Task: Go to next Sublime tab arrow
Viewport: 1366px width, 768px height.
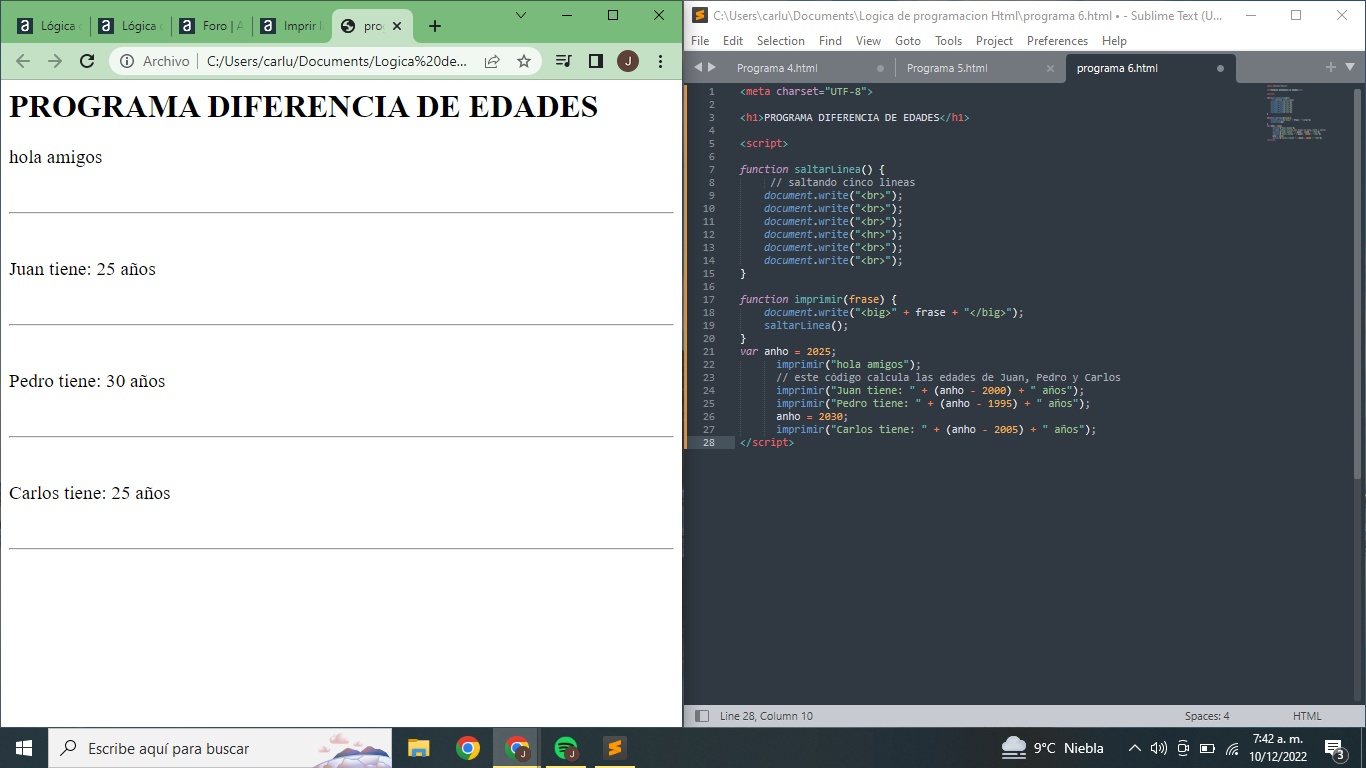Action: 712,67
